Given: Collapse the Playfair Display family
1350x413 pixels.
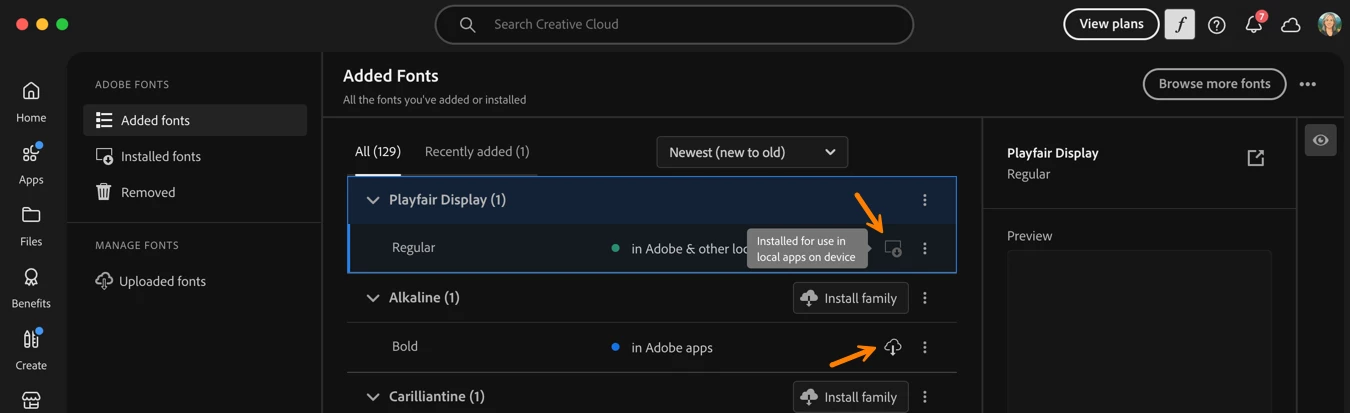Looking at the screenshot, I should 373,200.
